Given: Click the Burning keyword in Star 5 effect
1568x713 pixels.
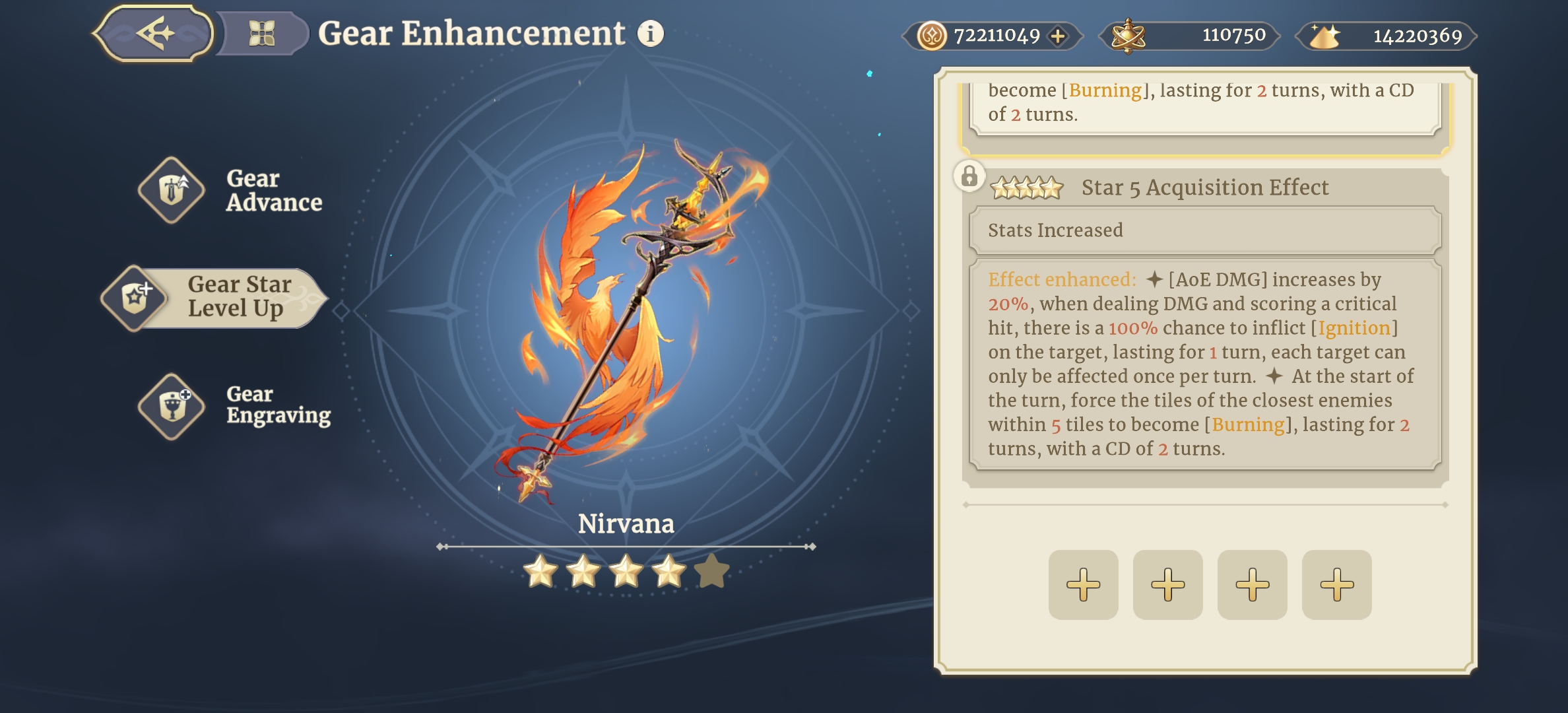Looking at the screenshot, I should [x=1248, y=424].
